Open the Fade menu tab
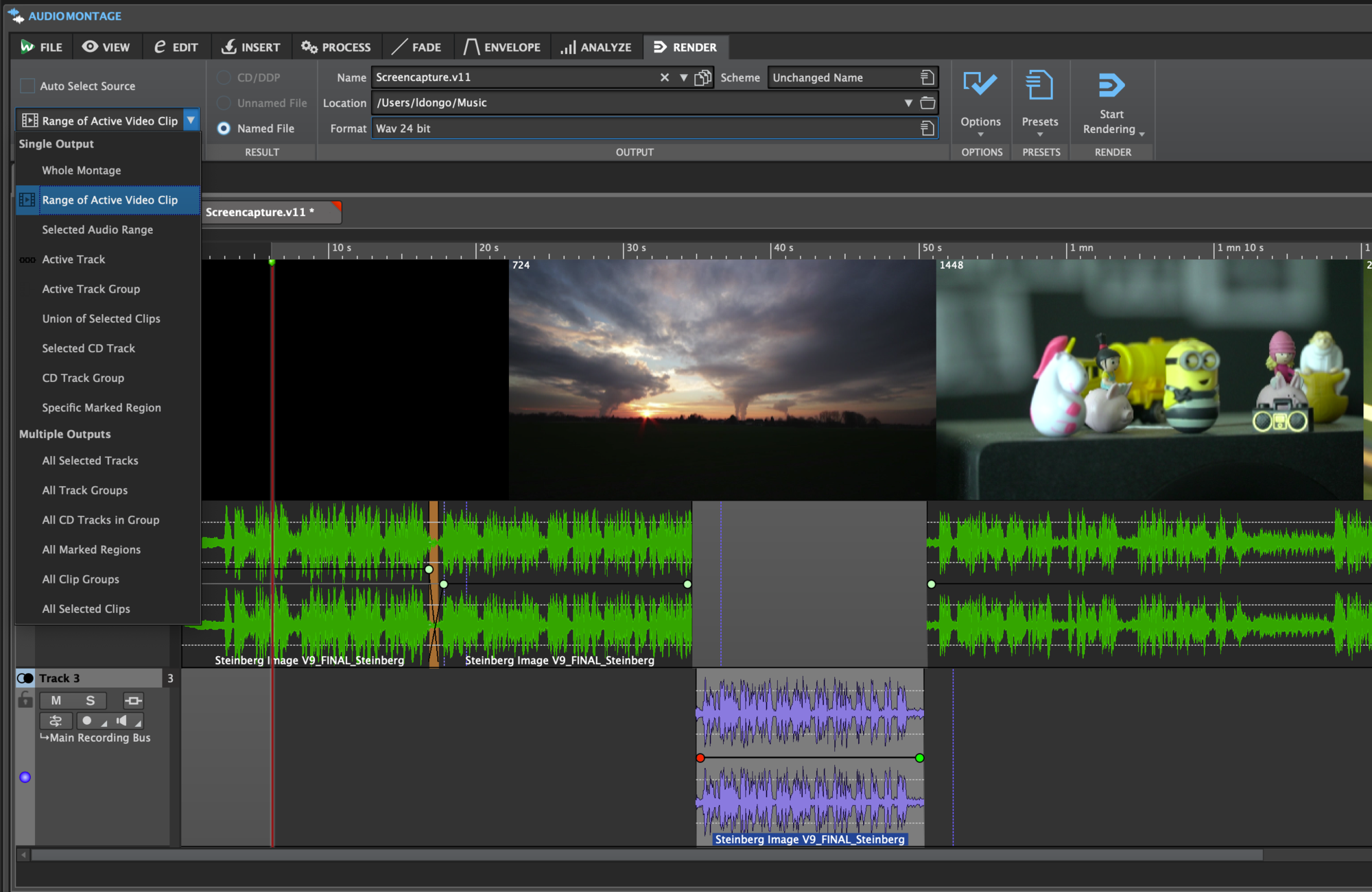1372x892 pixels. click(416, 47)
